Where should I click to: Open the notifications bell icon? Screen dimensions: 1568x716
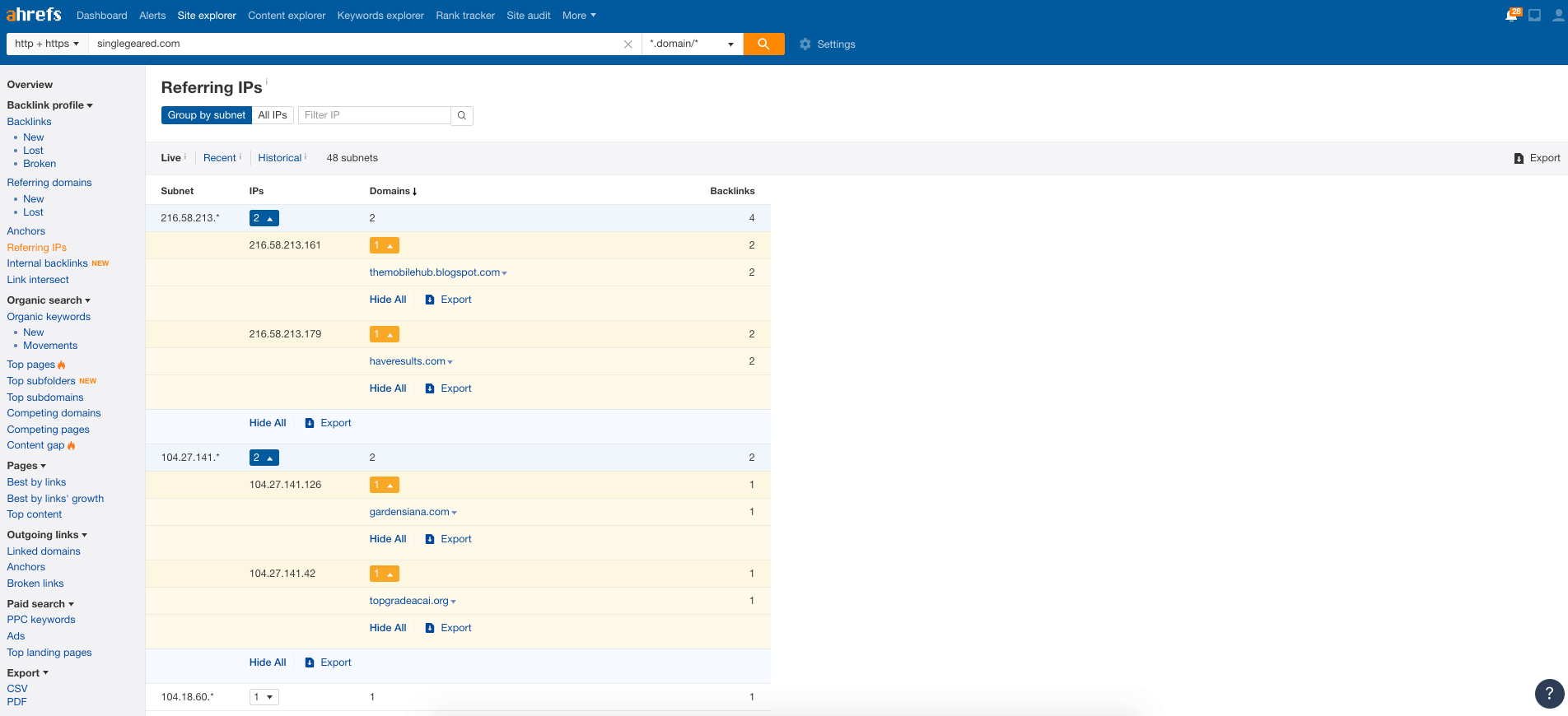click(1512, 15)
